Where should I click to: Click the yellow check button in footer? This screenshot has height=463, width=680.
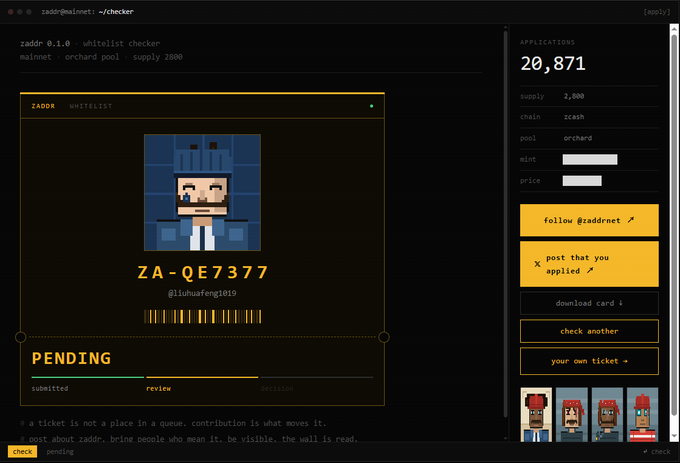click(23, 452)
